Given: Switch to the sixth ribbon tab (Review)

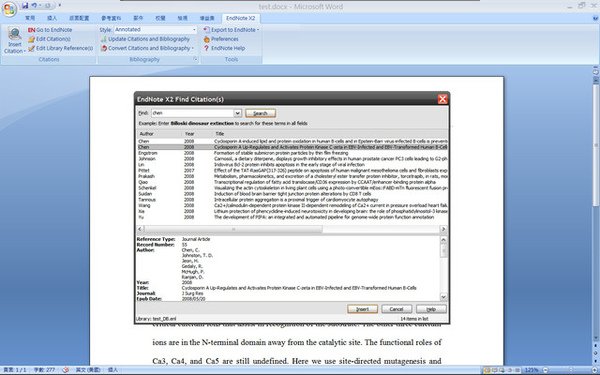Looking at the screenshot, I should pos(160,18).
